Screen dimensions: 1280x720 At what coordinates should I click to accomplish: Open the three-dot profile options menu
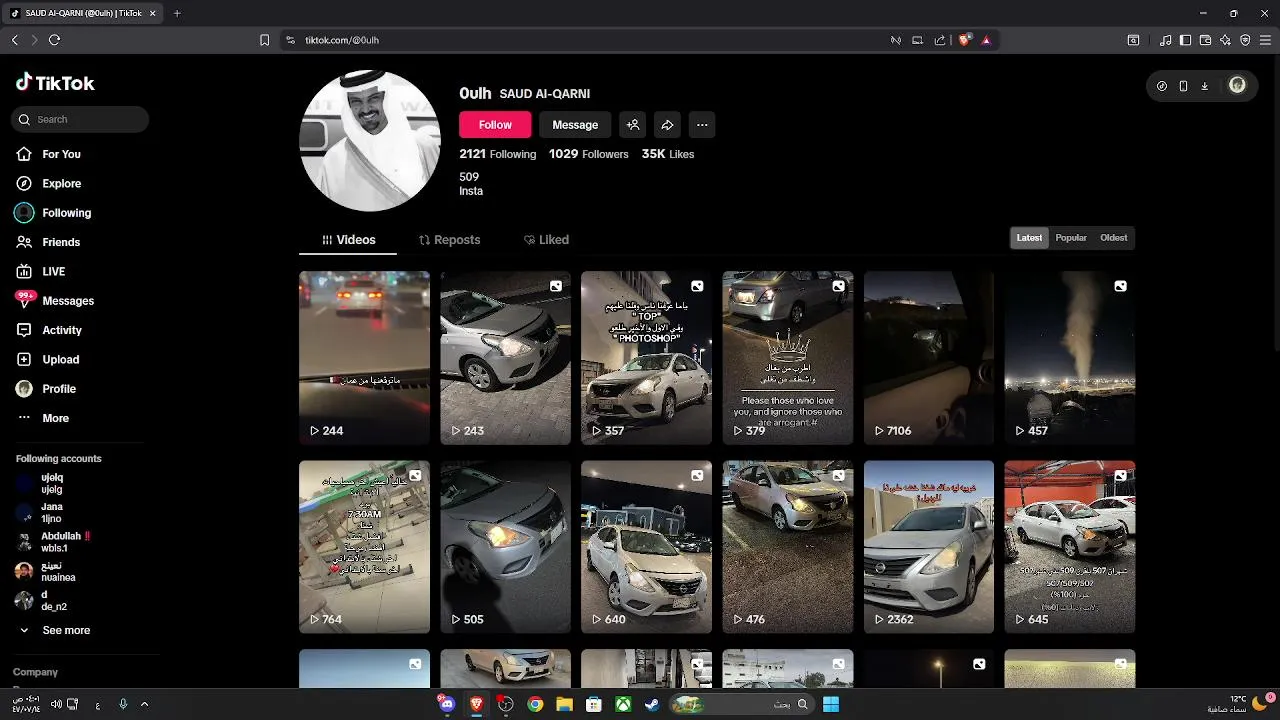point(702,125)
